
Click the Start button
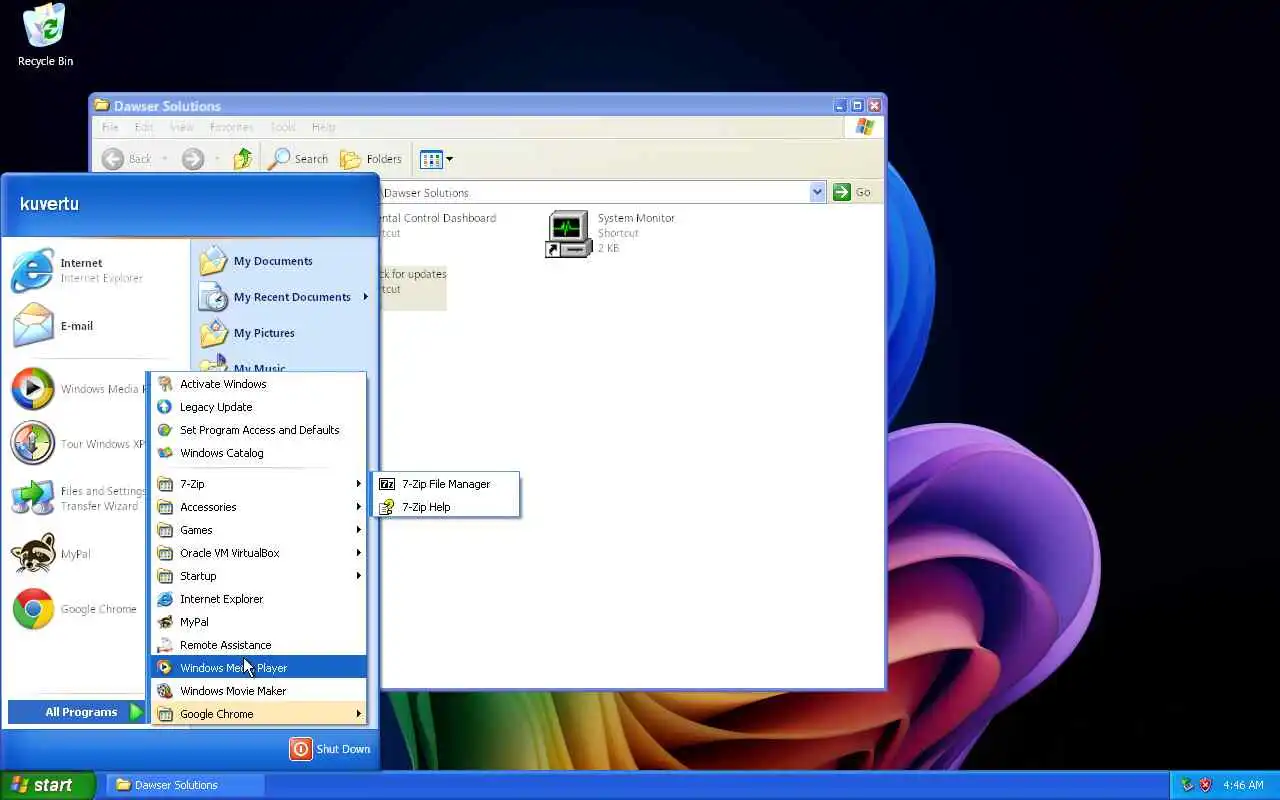click(47, 785)
